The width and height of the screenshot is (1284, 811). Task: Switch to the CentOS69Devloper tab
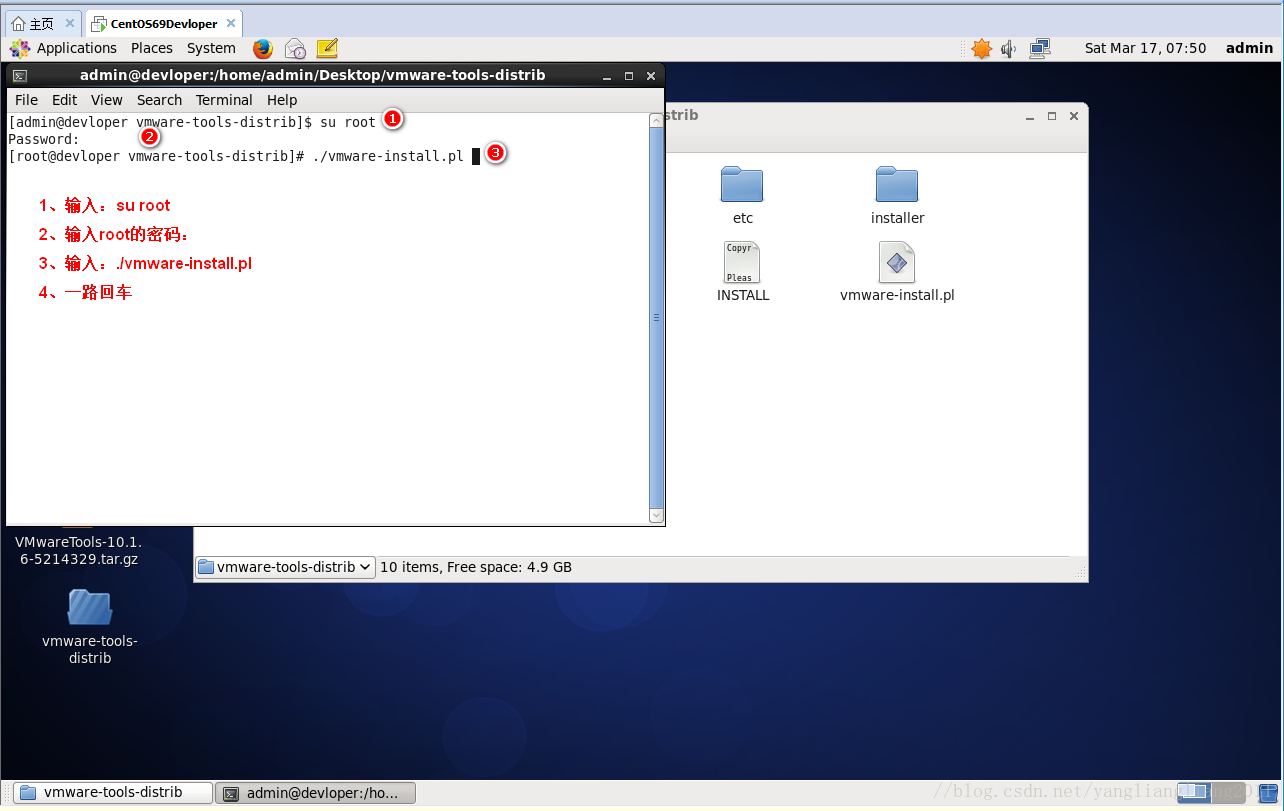[x=164, y=24]
